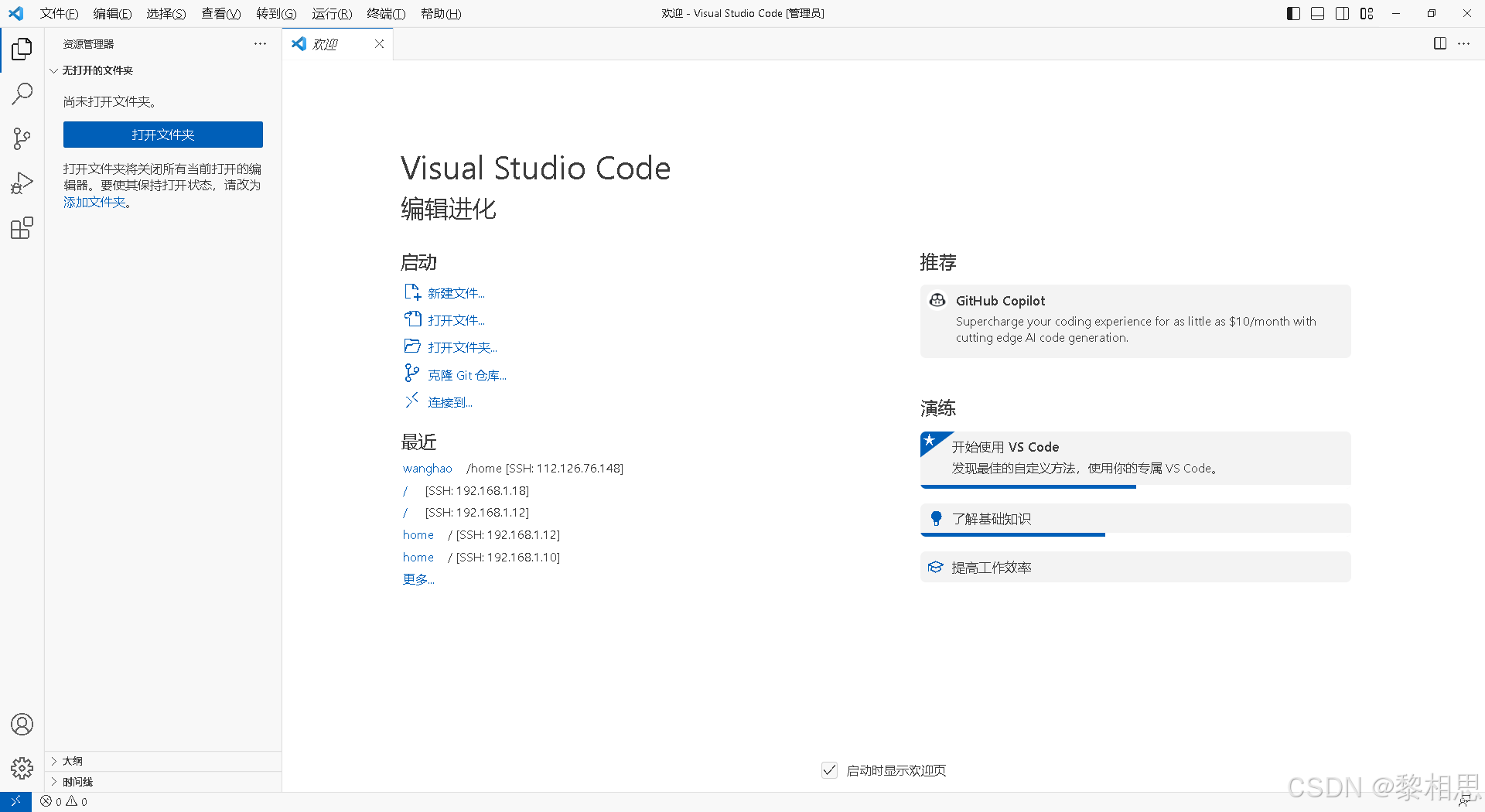The width and height of the screenshot is (1485, 812).
Task: Open the 提高工作效率 walkthrough card
Action: 1135,567
